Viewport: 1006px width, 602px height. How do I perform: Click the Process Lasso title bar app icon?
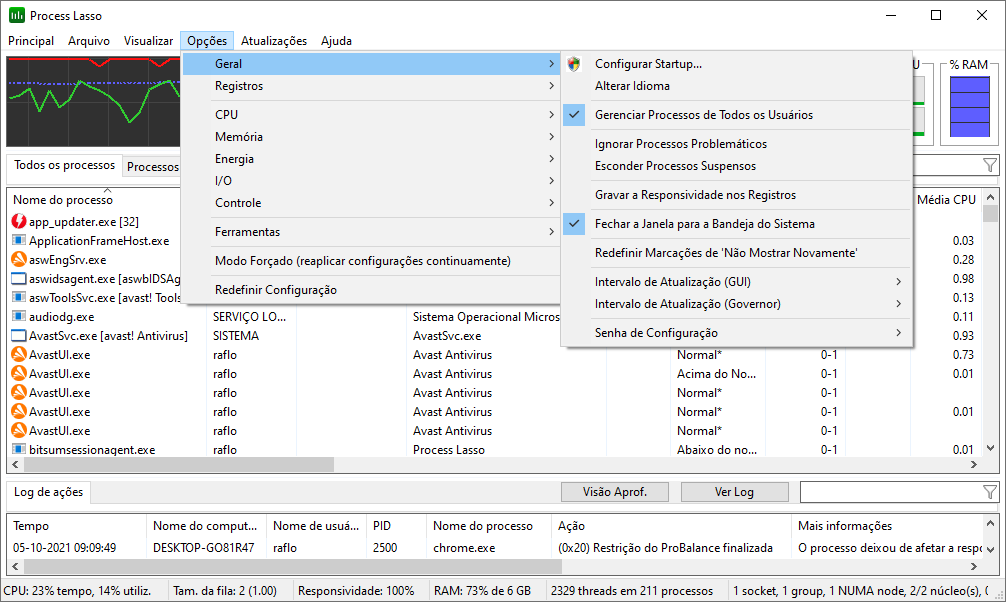coord(17,15)
